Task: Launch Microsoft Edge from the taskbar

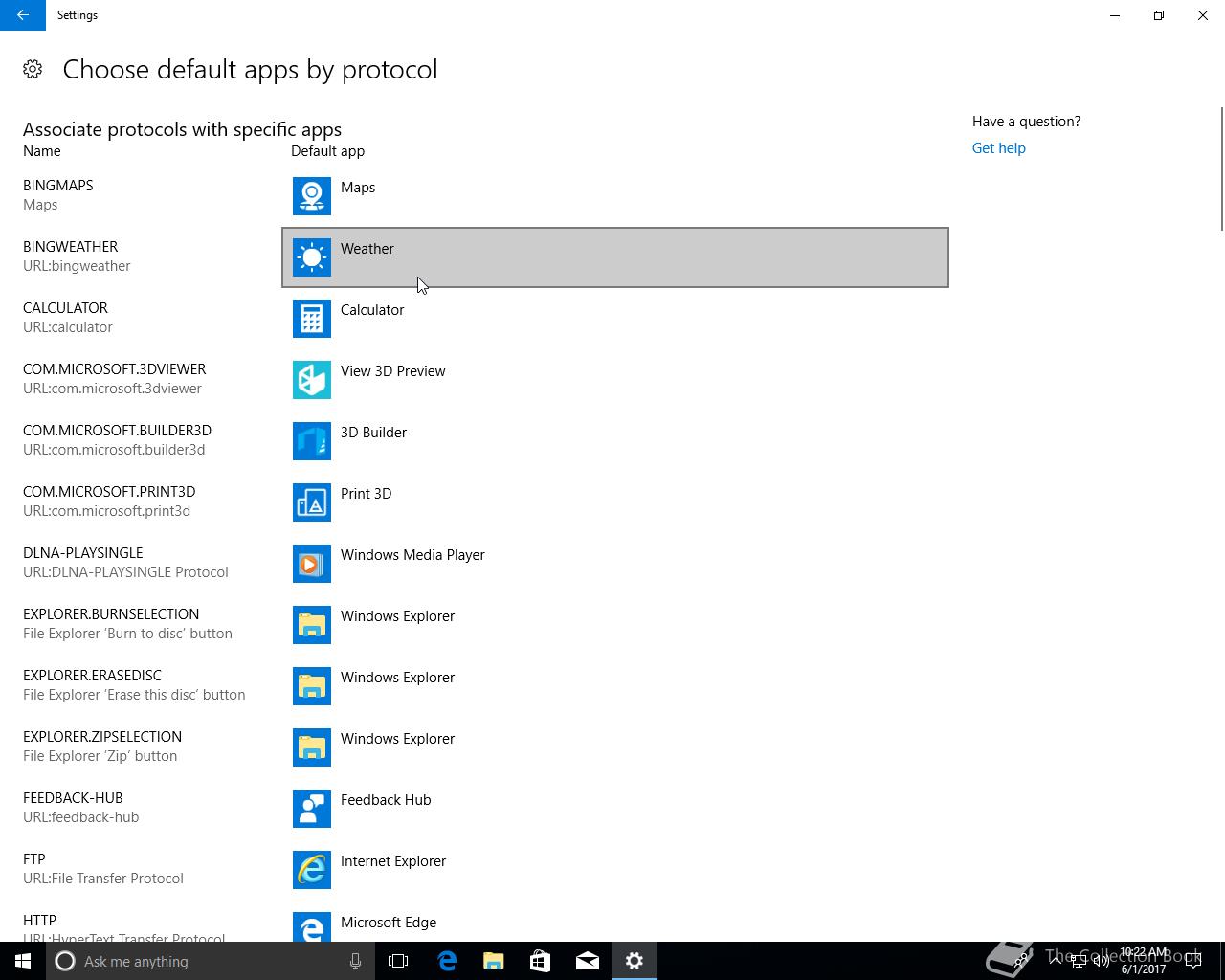Action: [446, 961]
